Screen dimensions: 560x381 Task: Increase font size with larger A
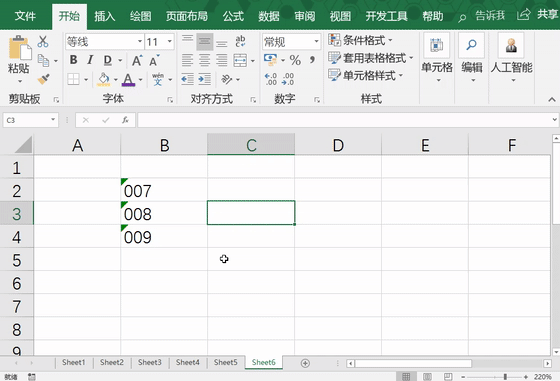(x=137, y=61)
